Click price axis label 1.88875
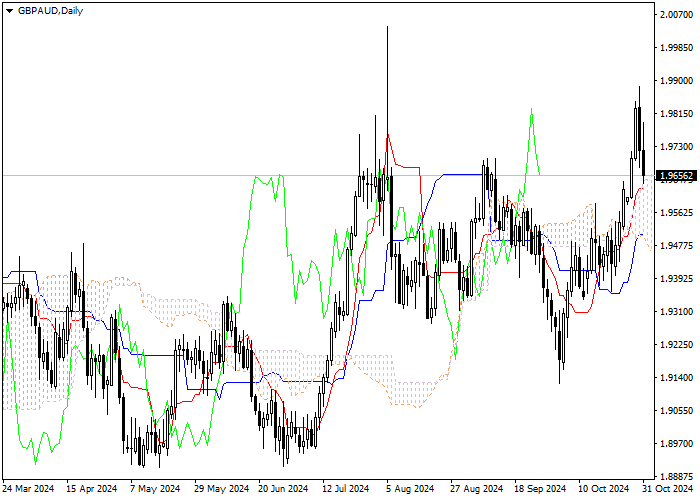Image resolution: width=700 pixels, height=500 pixels. [x=676, y=476]
